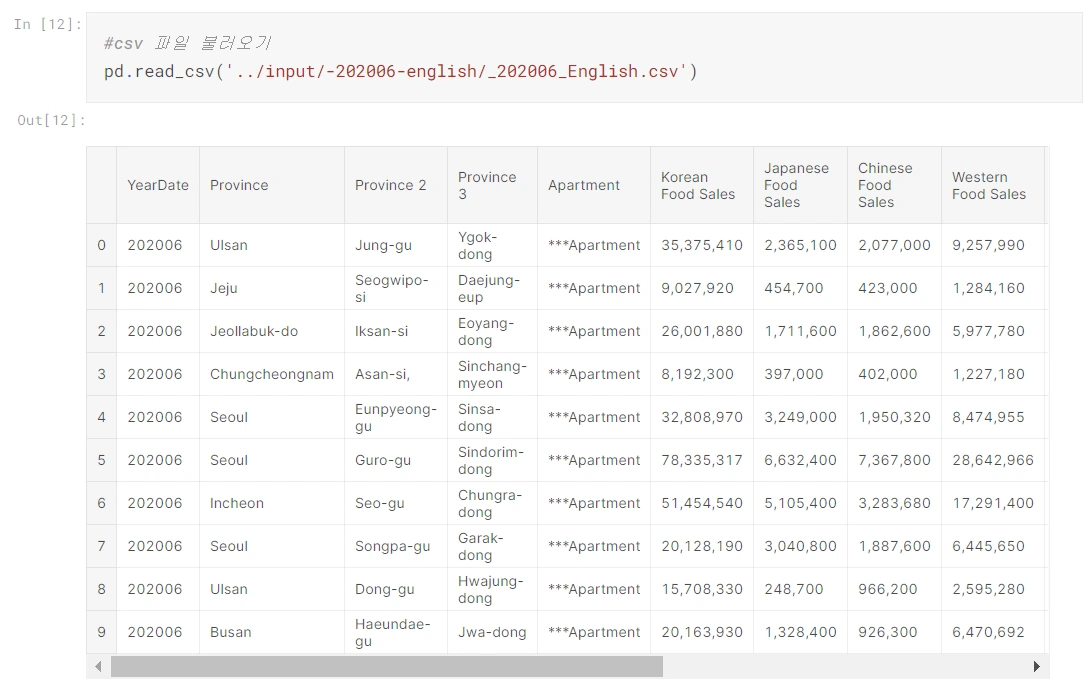The width and height of the screenshot is (1084, 692).
Task: Click Japanese sales value 248,700
Action: [x=800, y=589]
